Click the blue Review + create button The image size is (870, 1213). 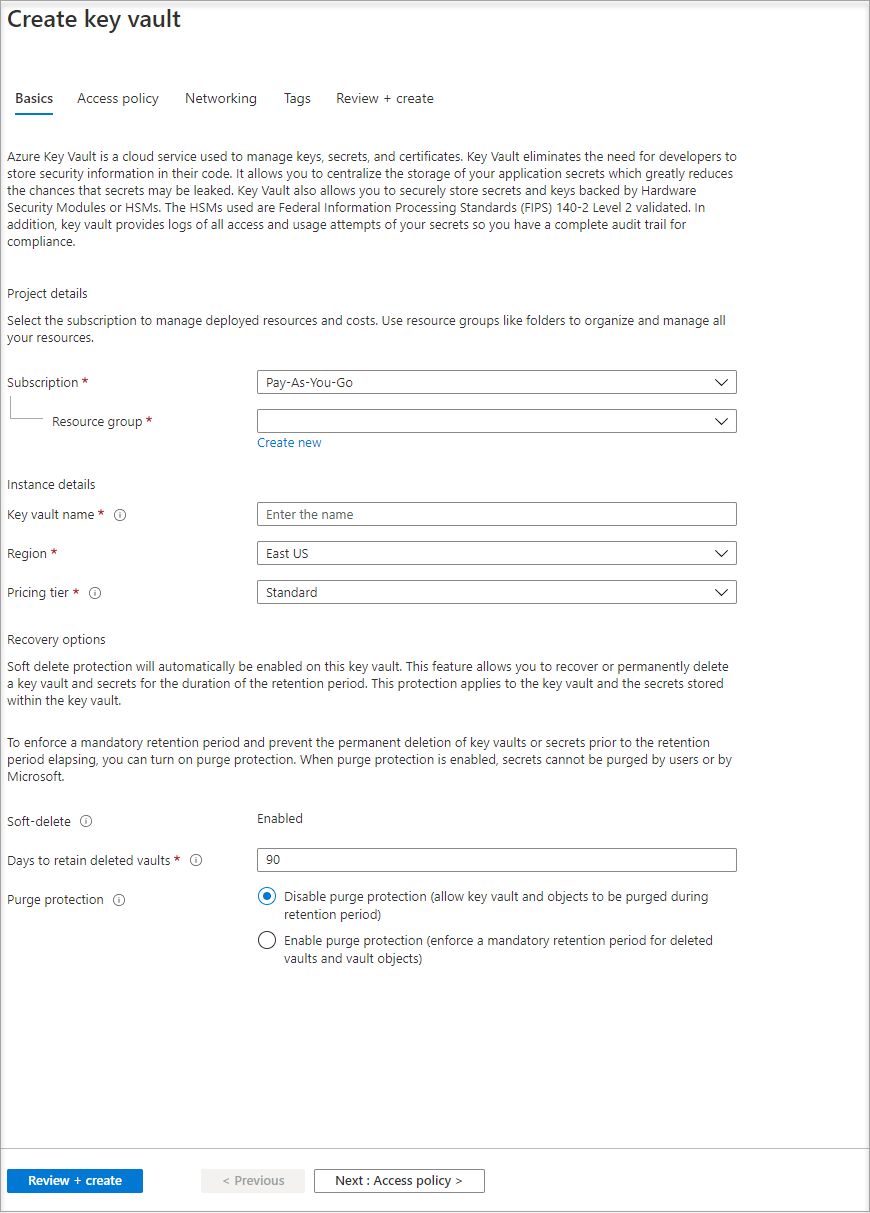pyautogui.click(x=74, y=1181)
